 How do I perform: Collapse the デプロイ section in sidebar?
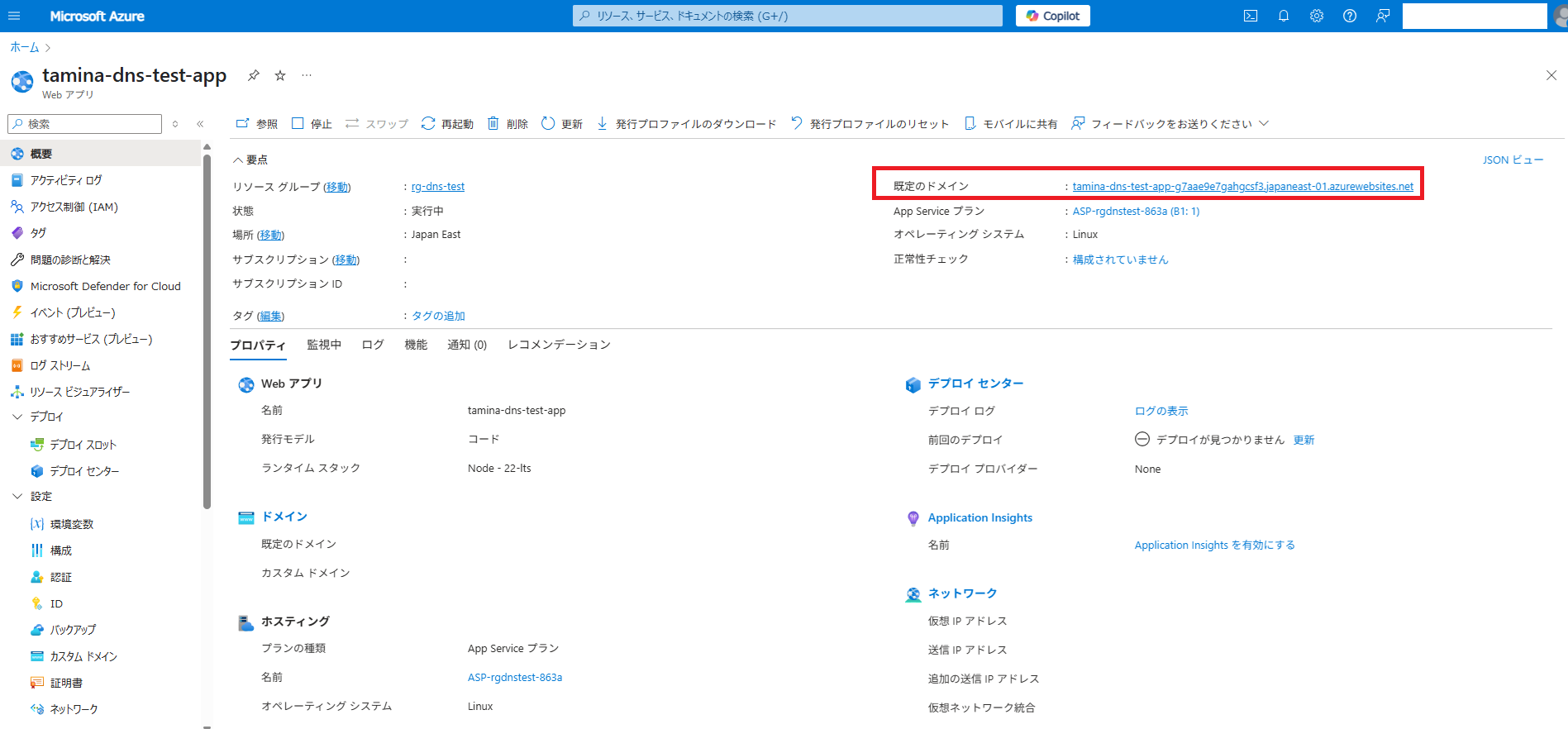17,417
